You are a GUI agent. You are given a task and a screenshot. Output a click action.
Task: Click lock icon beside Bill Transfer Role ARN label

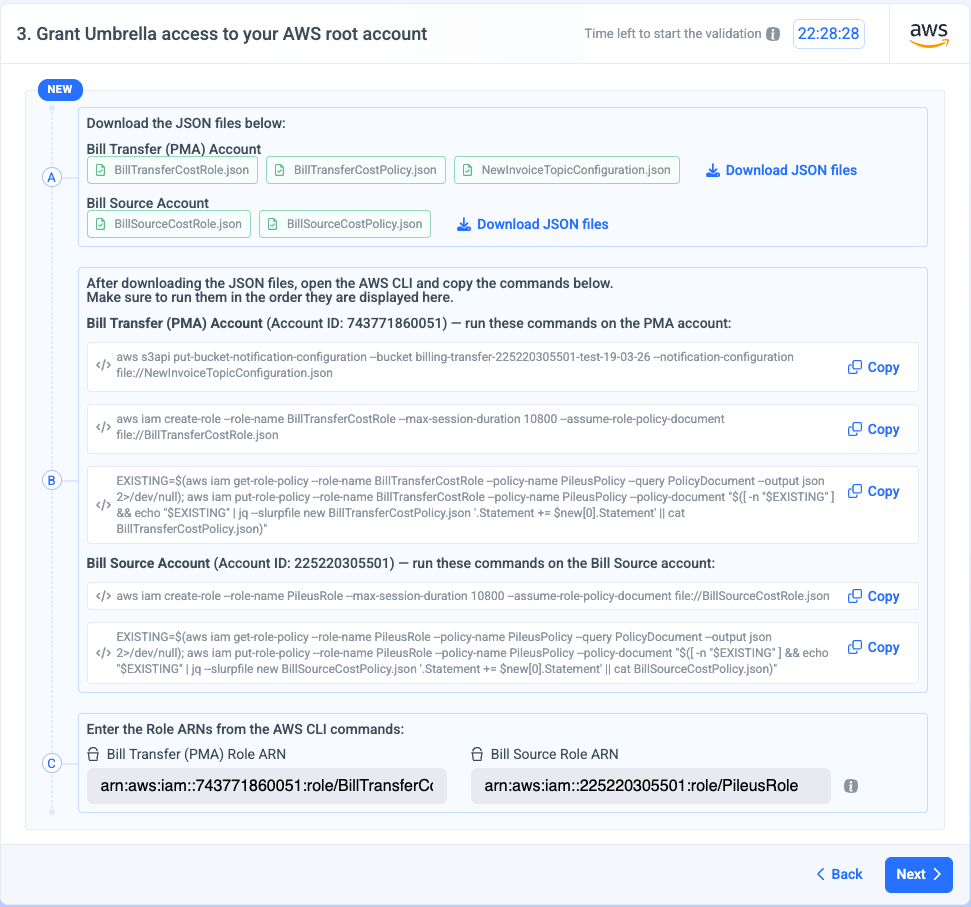[93, 754]
